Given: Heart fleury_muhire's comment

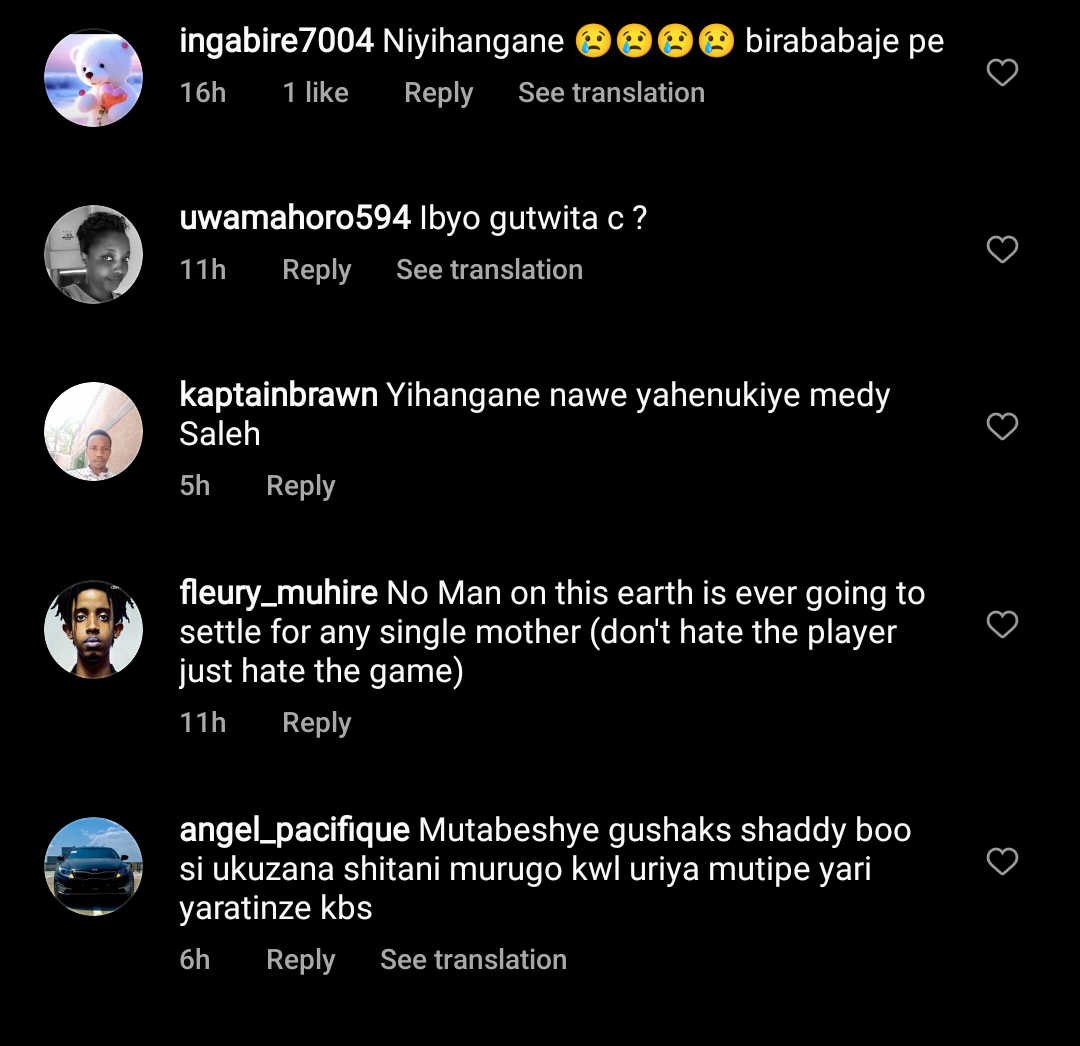Looking at the screenshot, I should pos(1002,625).
